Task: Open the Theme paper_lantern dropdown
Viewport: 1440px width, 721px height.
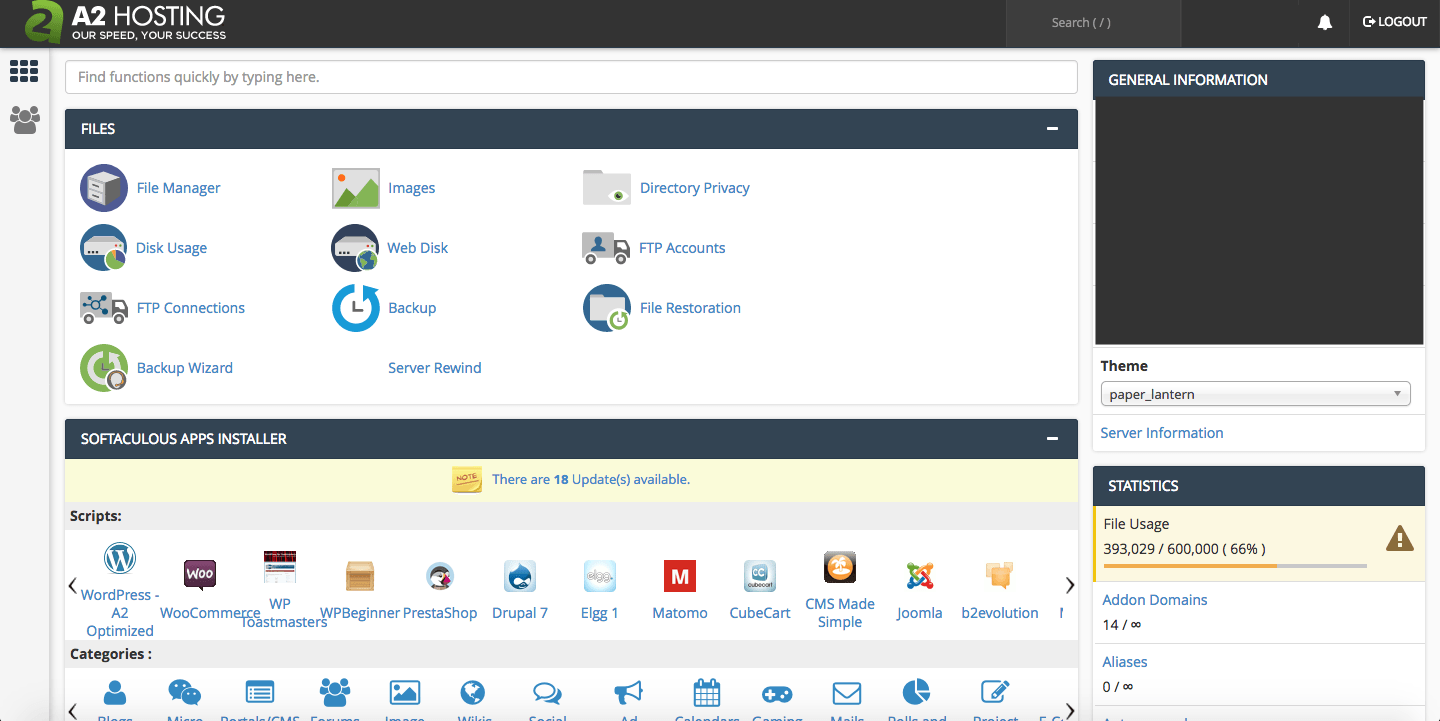Action: (1255, 394)
